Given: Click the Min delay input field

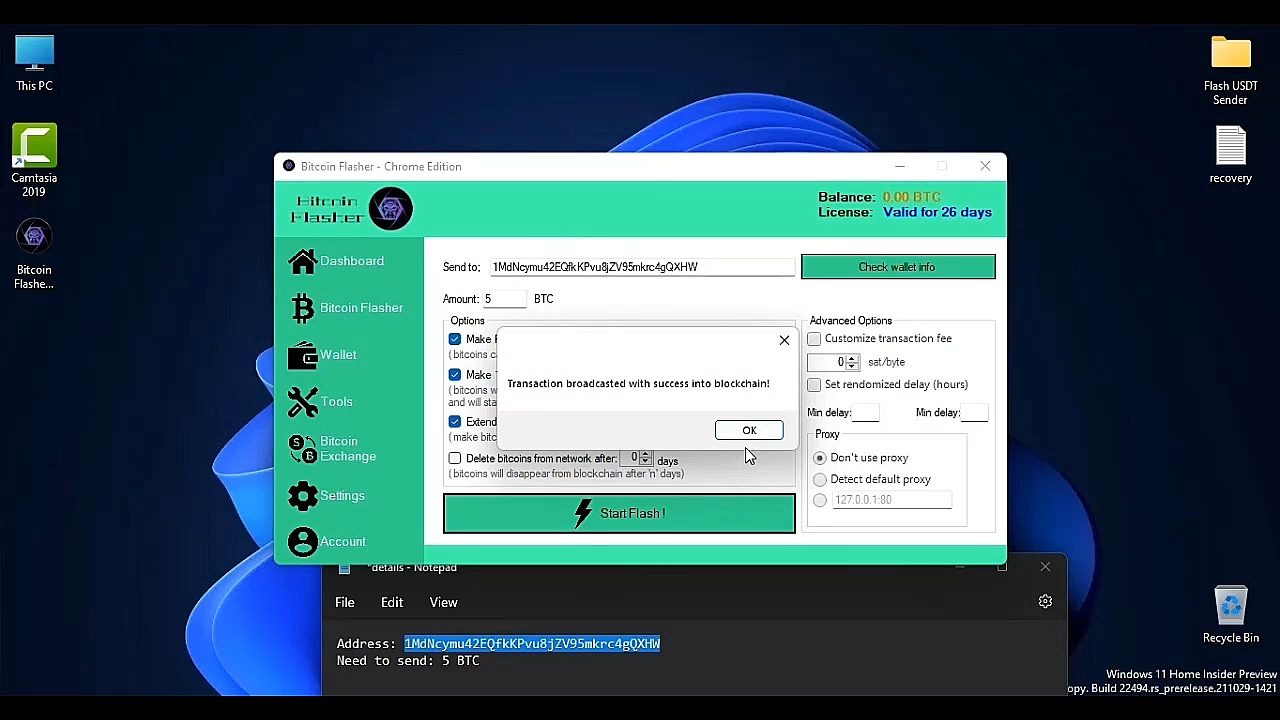Looking at the screenshot, I should [866, 413].
